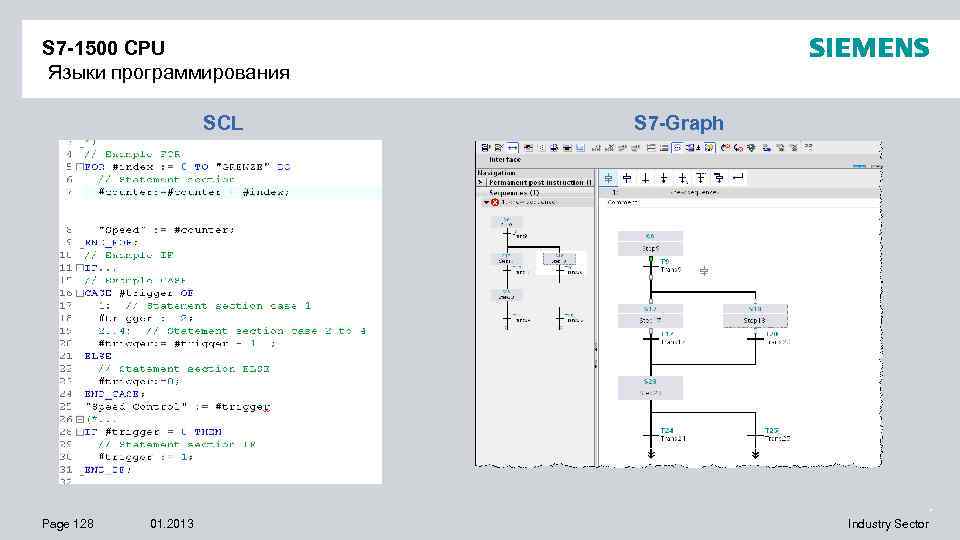Click the END_IF; line
This screenshot has width=960, height=540.
(108, 470)
